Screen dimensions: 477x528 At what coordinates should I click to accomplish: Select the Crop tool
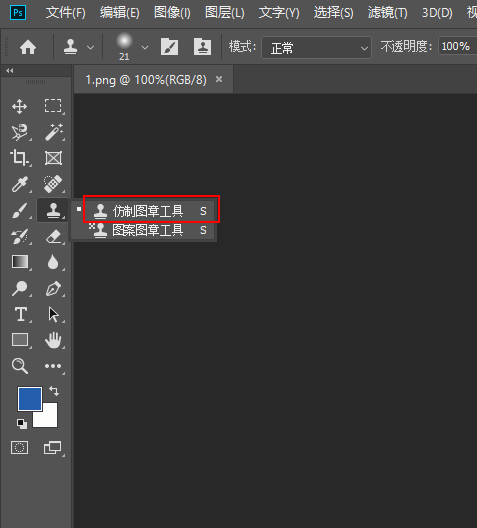tap(20, 158)
